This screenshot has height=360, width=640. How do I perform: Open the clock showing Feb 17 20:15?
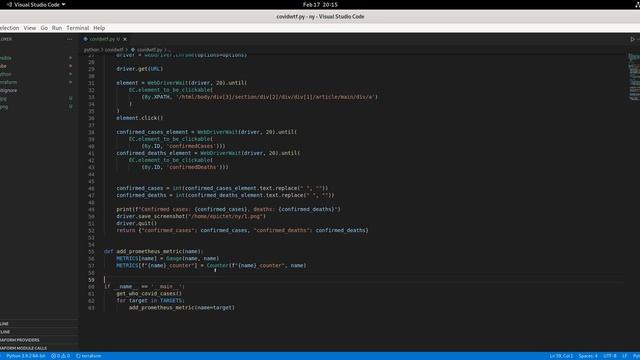[x=320, y=4]
